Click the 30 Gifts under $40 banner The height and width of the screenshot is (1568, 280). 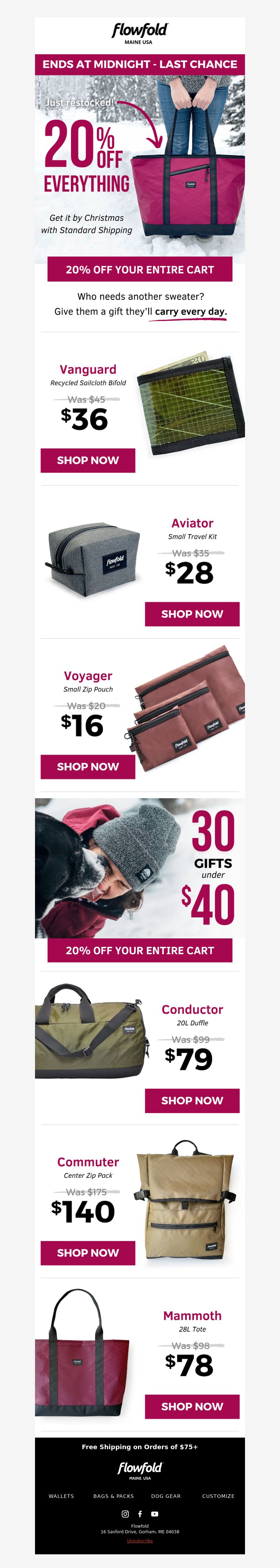pyautogui.click(x=140, y=867)
